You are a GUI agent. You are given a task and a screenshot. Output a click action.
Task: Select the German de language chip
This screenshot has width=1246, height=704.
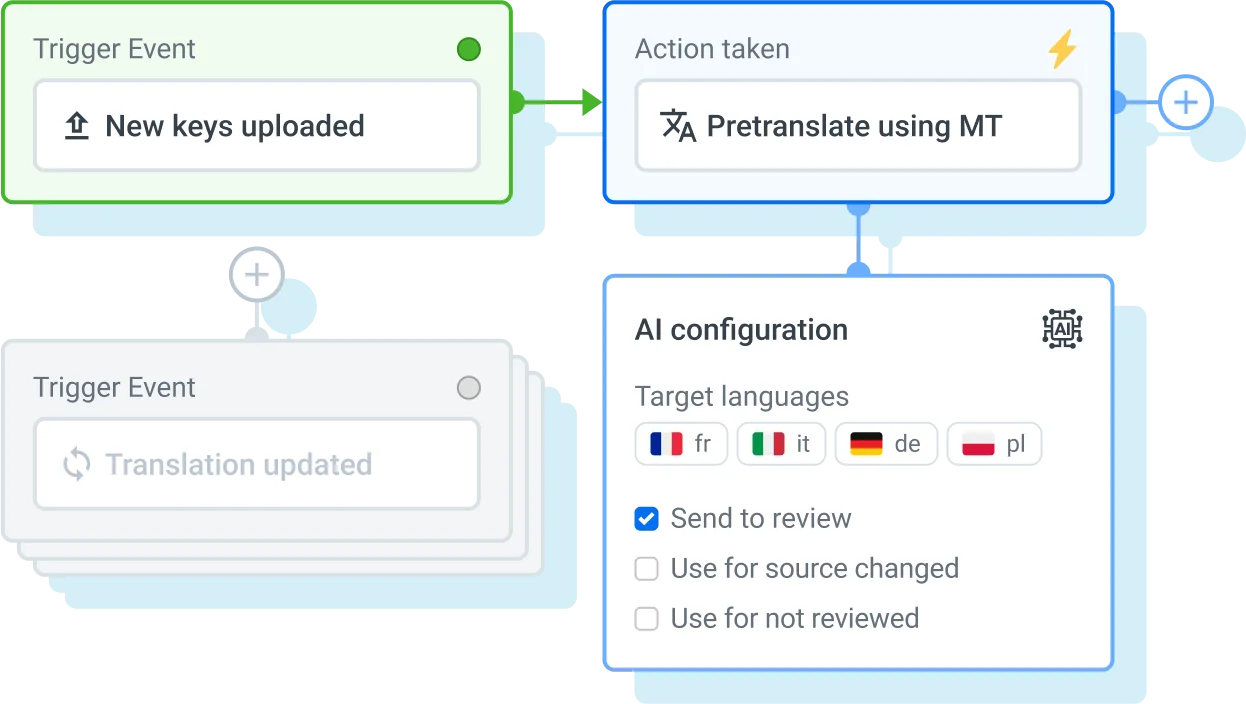point(886,444)
